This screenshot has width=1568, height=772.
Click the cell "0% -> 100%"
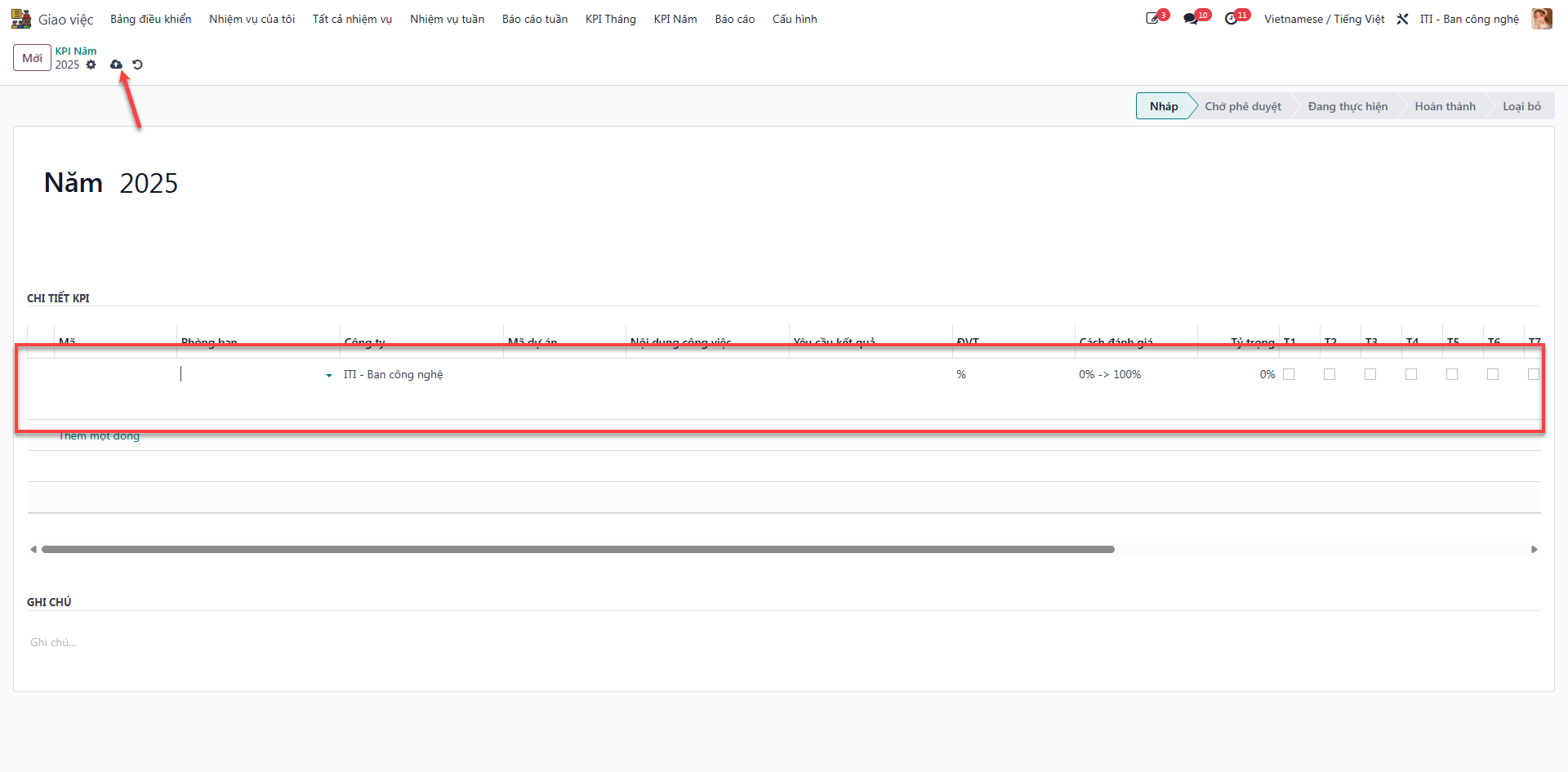point(1110,374)
